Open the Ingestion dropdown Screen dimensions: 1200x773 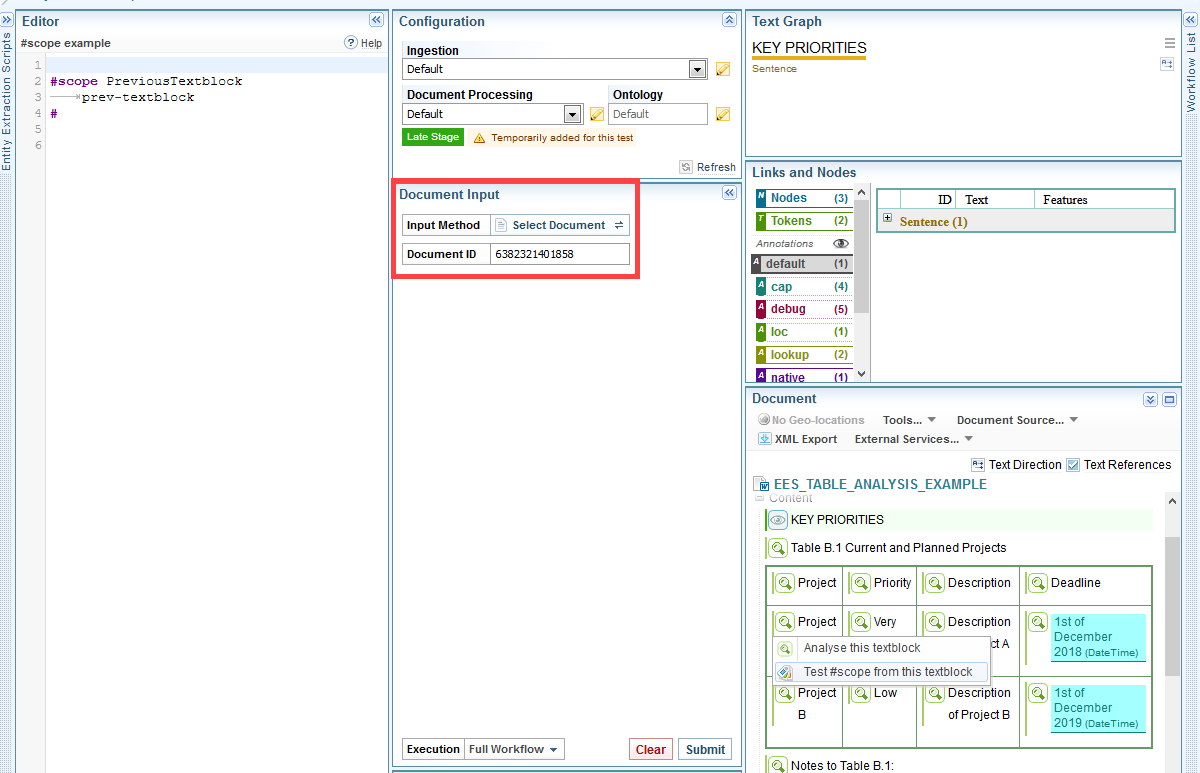coord(698,70)
